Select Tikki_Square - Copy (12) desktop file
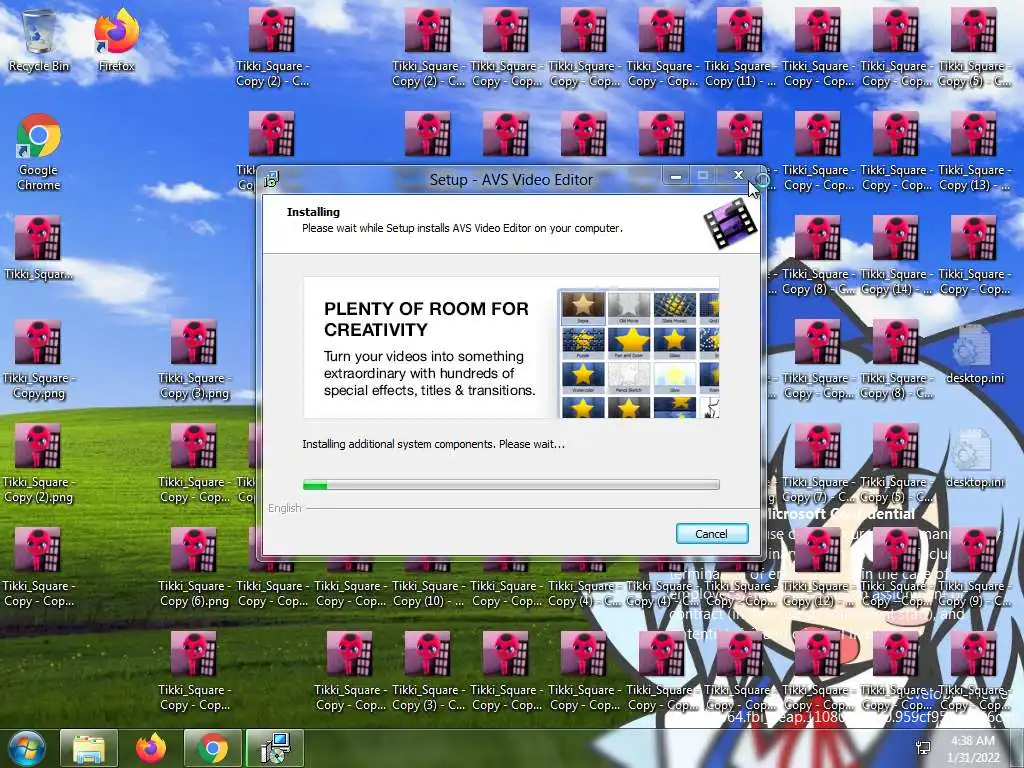Screen dimensions: 1024x768 (x=816, y=568)
